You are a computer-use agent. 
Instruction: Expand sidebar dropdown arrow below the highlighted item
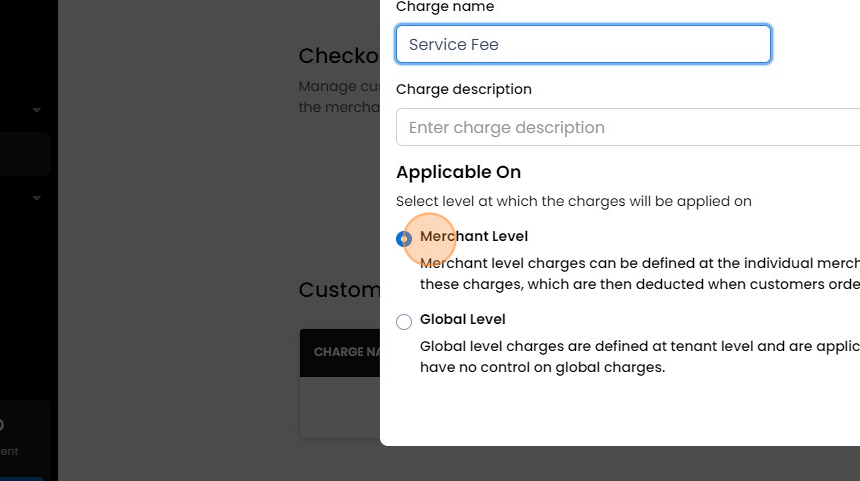click(x=37, y=198)
